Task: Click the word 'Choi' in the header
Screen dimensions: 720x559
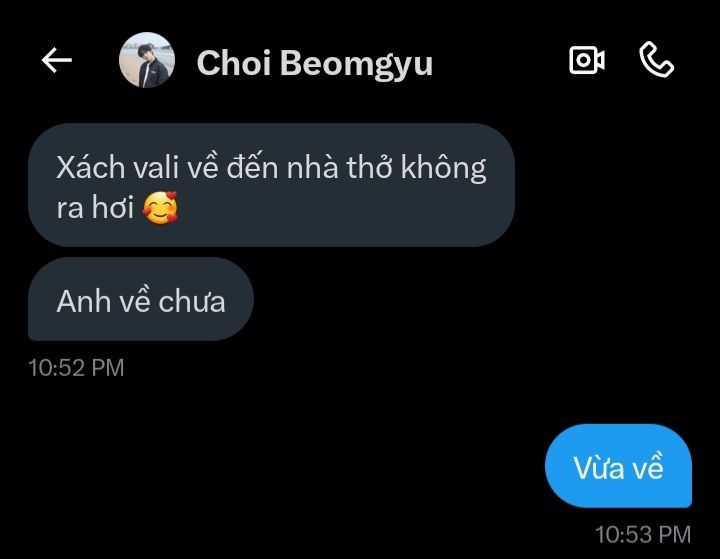Action: click(x=233, y=62)
